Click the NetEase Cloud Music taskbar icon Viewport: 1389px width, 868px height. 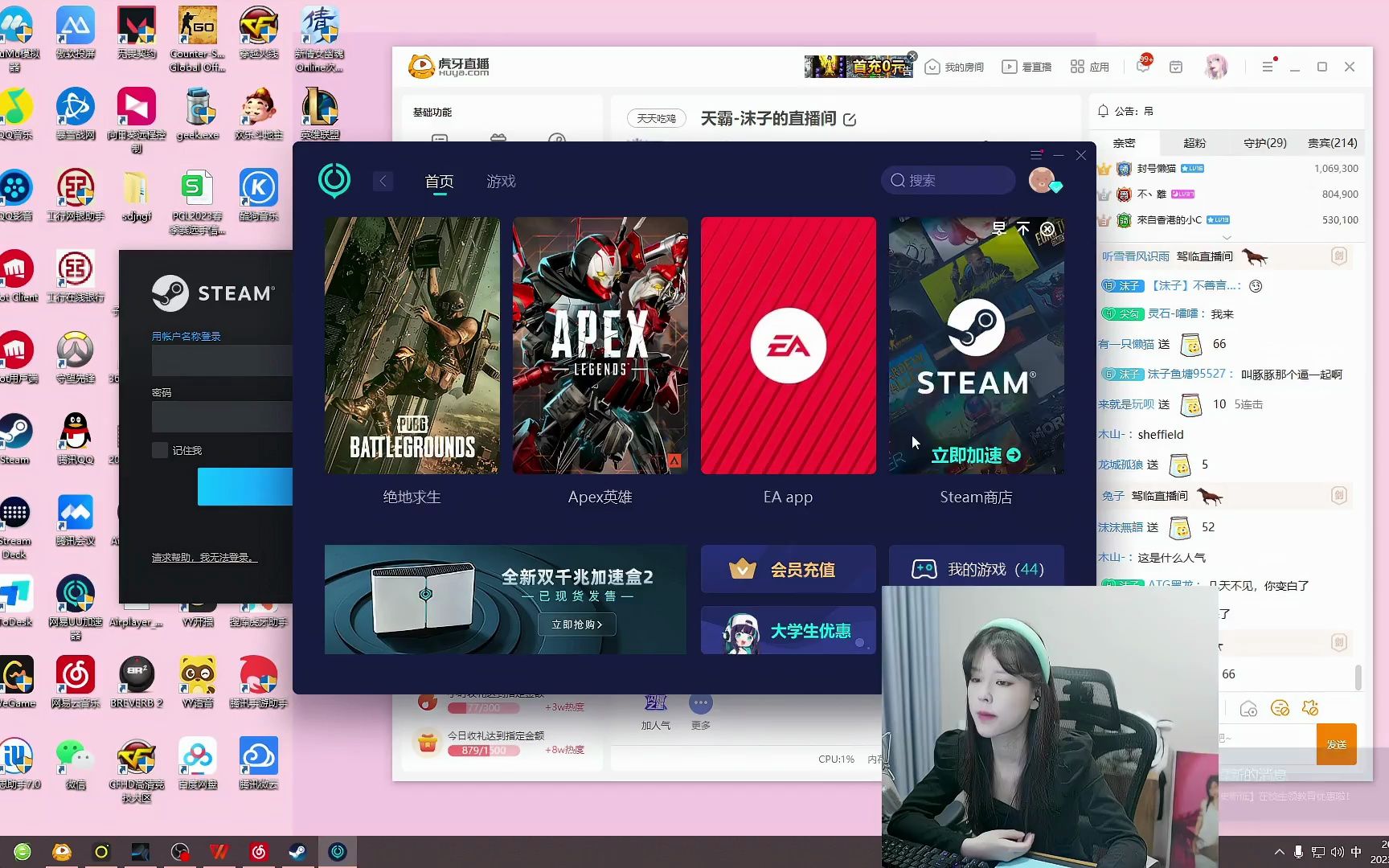coord(259,852)
